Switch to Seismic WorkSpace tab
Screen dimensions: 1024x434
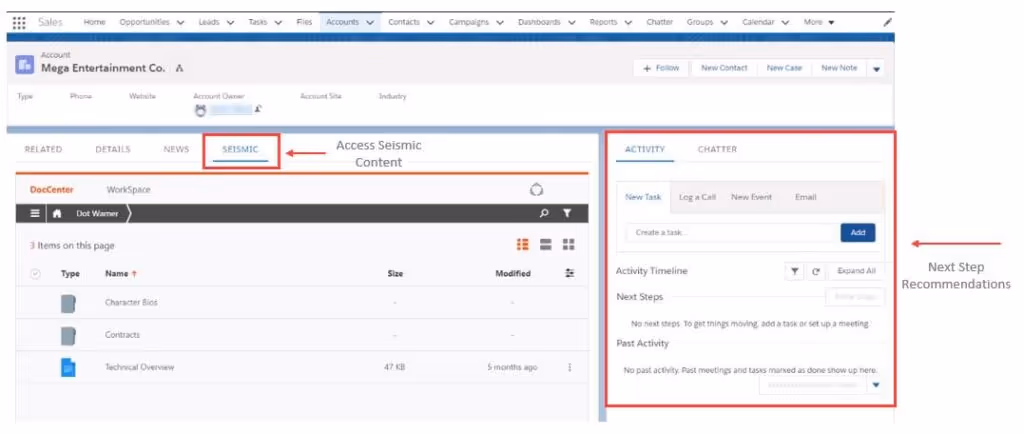pos(128,190)
